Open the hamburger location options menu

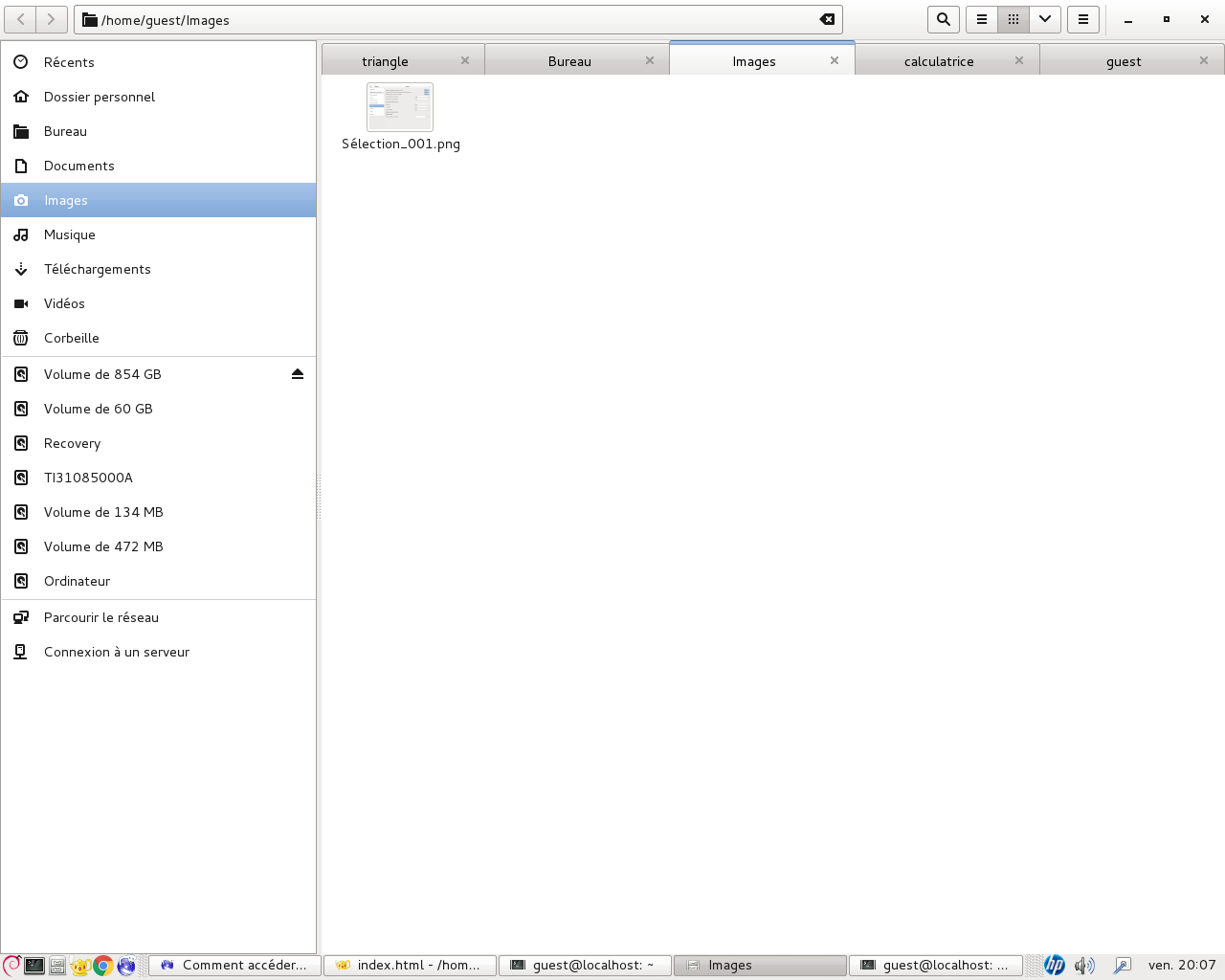(1082, 19)
